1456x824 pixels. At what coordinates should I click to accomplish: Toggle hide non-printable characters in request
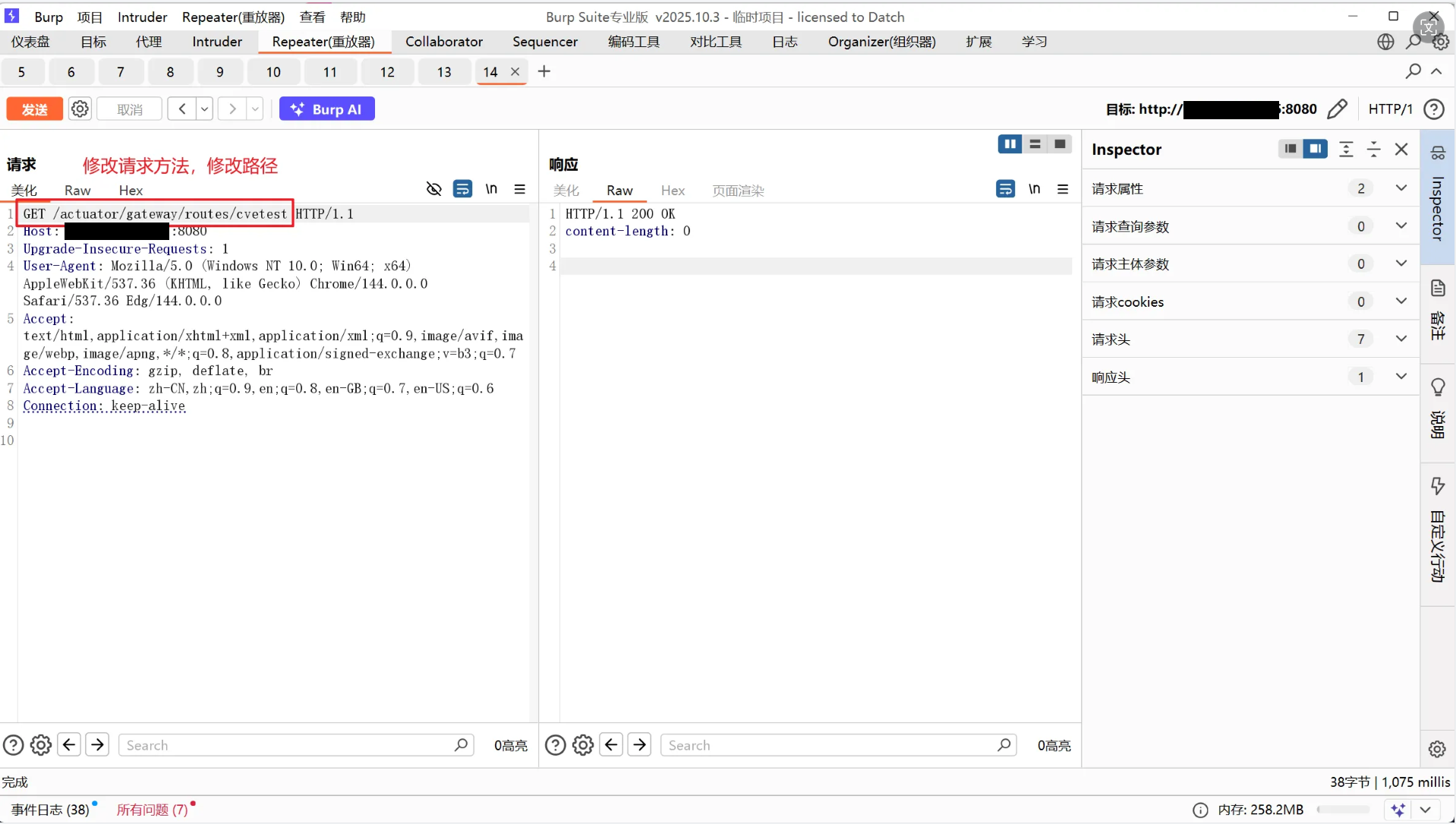pyautogui.click(x=433, y=189)
